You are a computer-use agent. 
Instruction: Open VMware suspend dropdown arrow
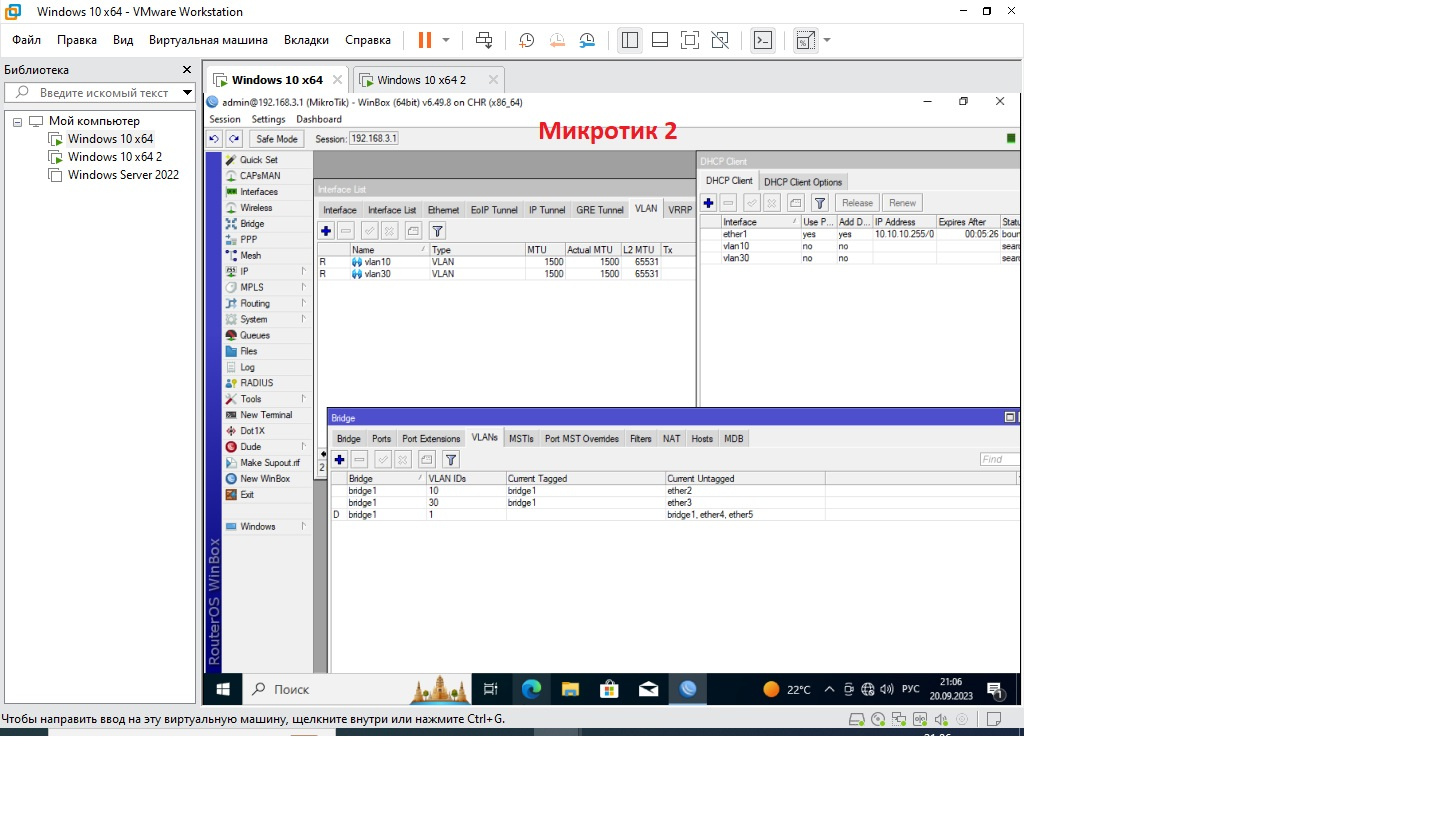click(x=446, y=40)
